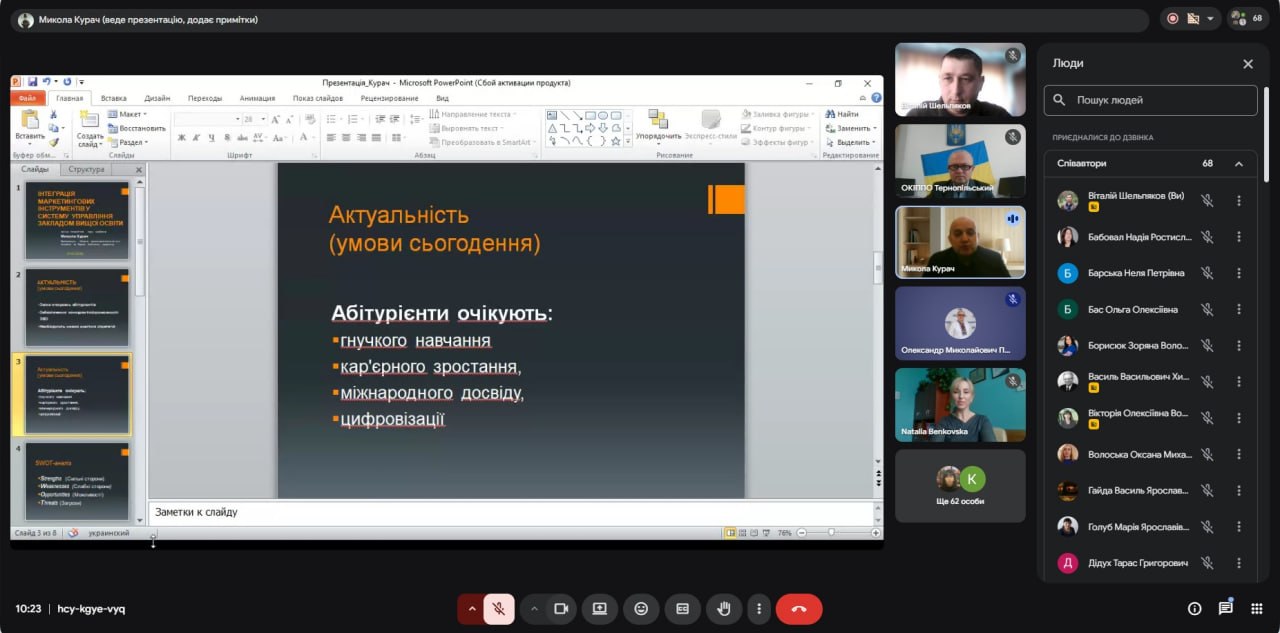Toggle the camera on or off
Screen dimensions: 1280x633
(x=561, y=608)
